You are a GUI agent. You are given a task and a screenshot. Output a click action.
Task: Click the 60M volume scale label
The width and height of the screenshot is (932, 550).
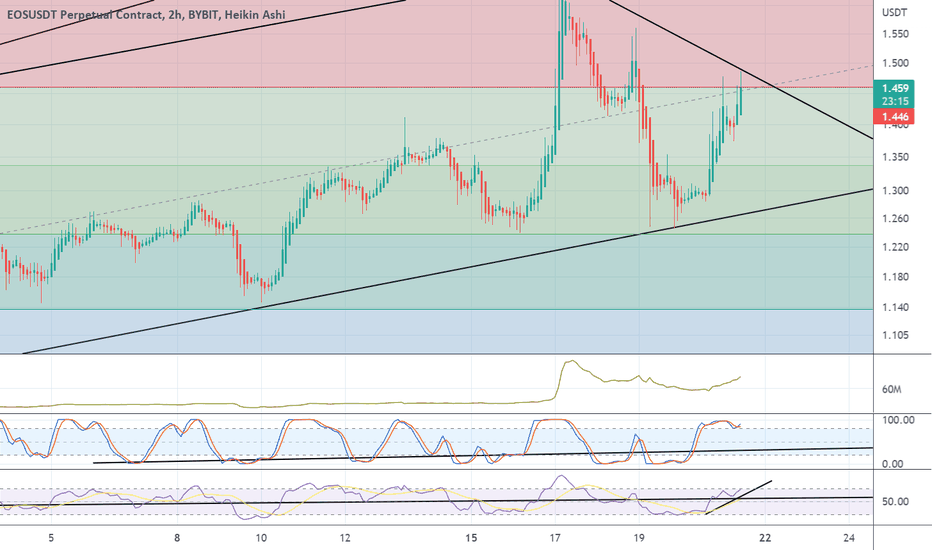(892, 390)
